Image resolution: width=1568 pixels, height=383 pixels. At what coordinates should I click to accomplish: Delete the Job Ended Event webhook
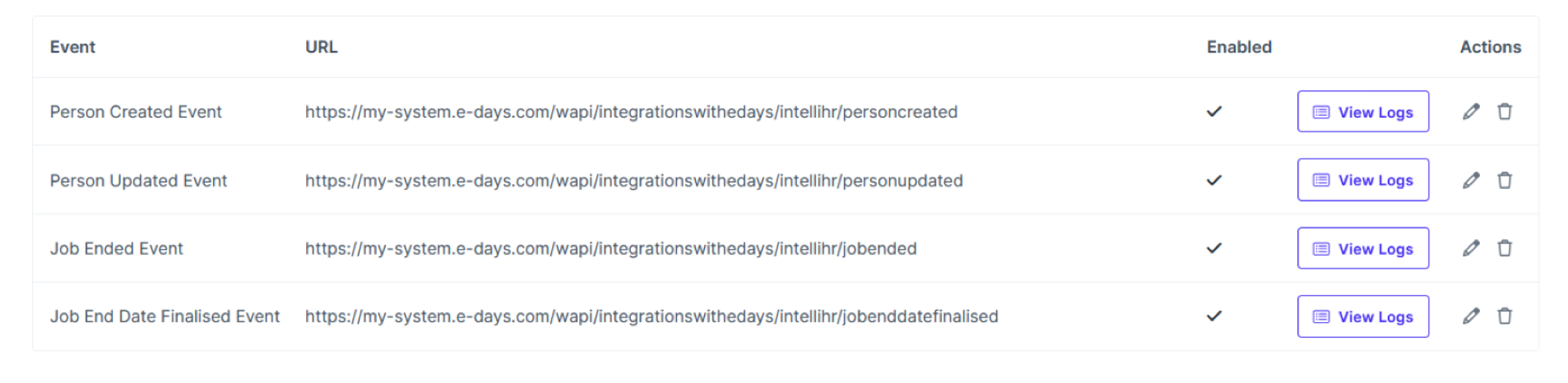pos(1505,248)
